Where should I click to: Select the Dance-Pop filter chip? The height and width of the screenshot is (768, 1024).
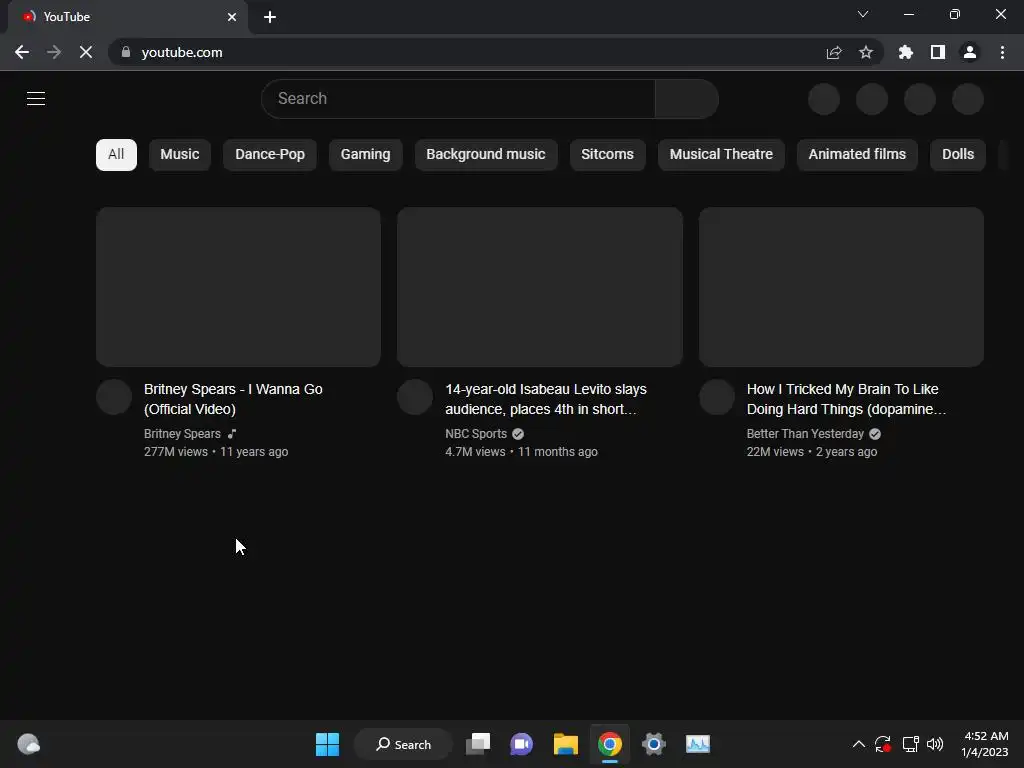270,155
